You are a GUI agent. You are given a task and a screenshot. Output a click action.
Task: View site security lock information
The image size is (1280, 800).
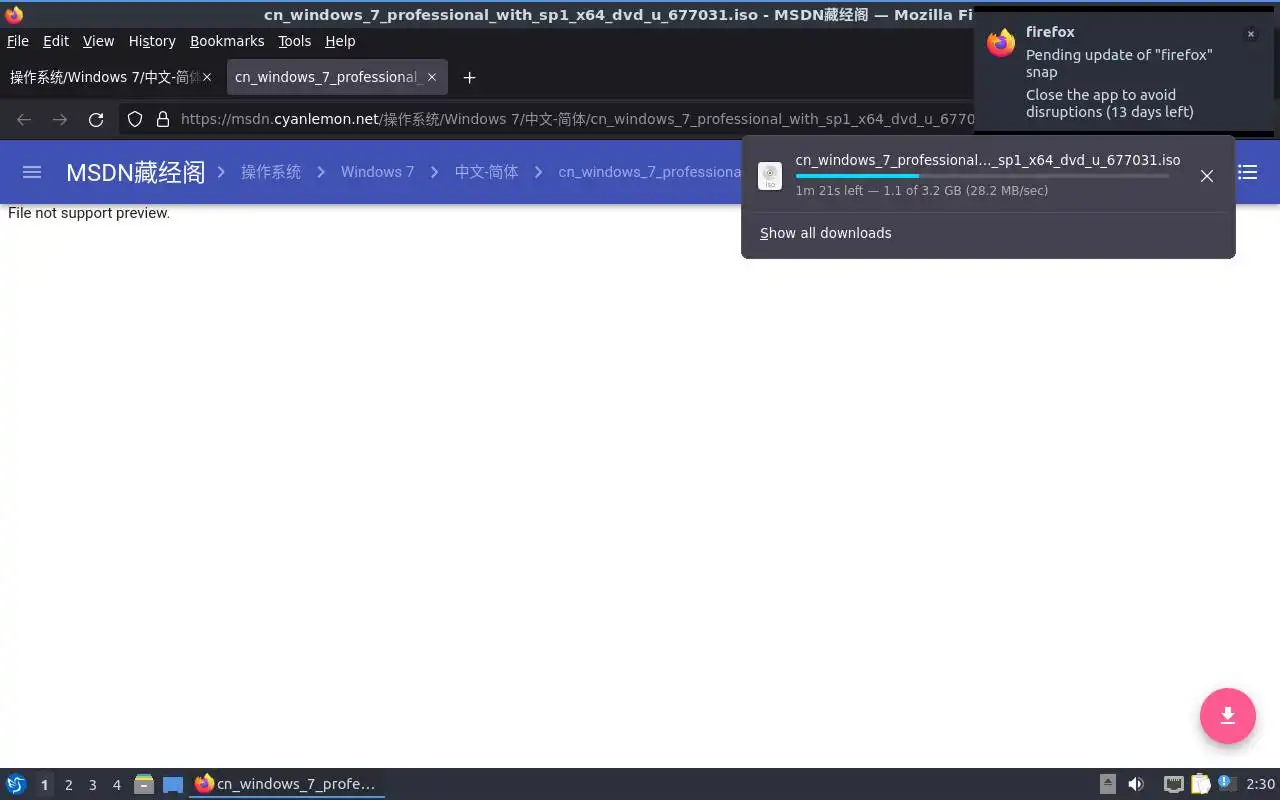point(163,119)
